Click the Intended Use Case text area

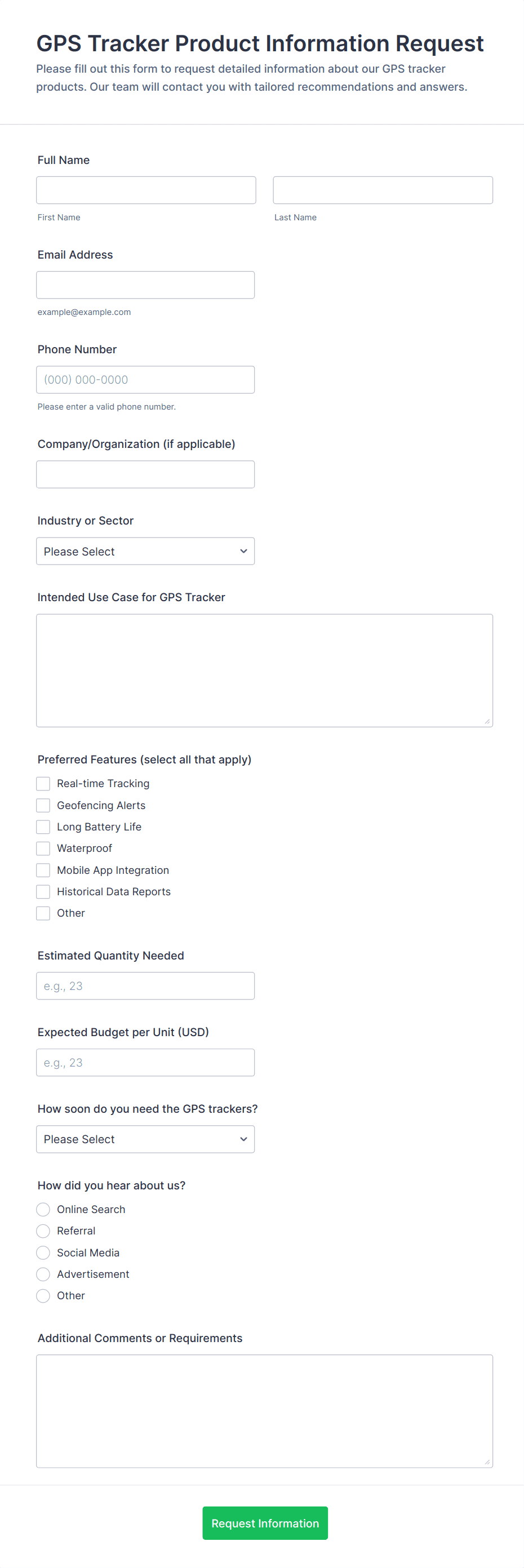tap(264, 670)
